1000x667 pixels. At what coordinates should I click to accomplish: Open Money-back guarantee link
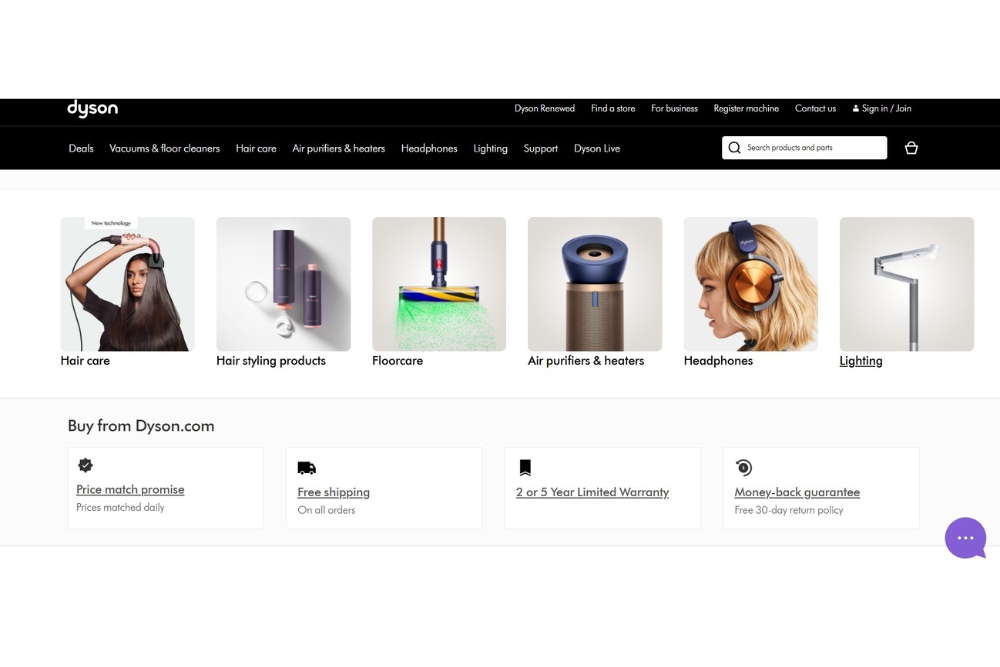pos(797,492)
